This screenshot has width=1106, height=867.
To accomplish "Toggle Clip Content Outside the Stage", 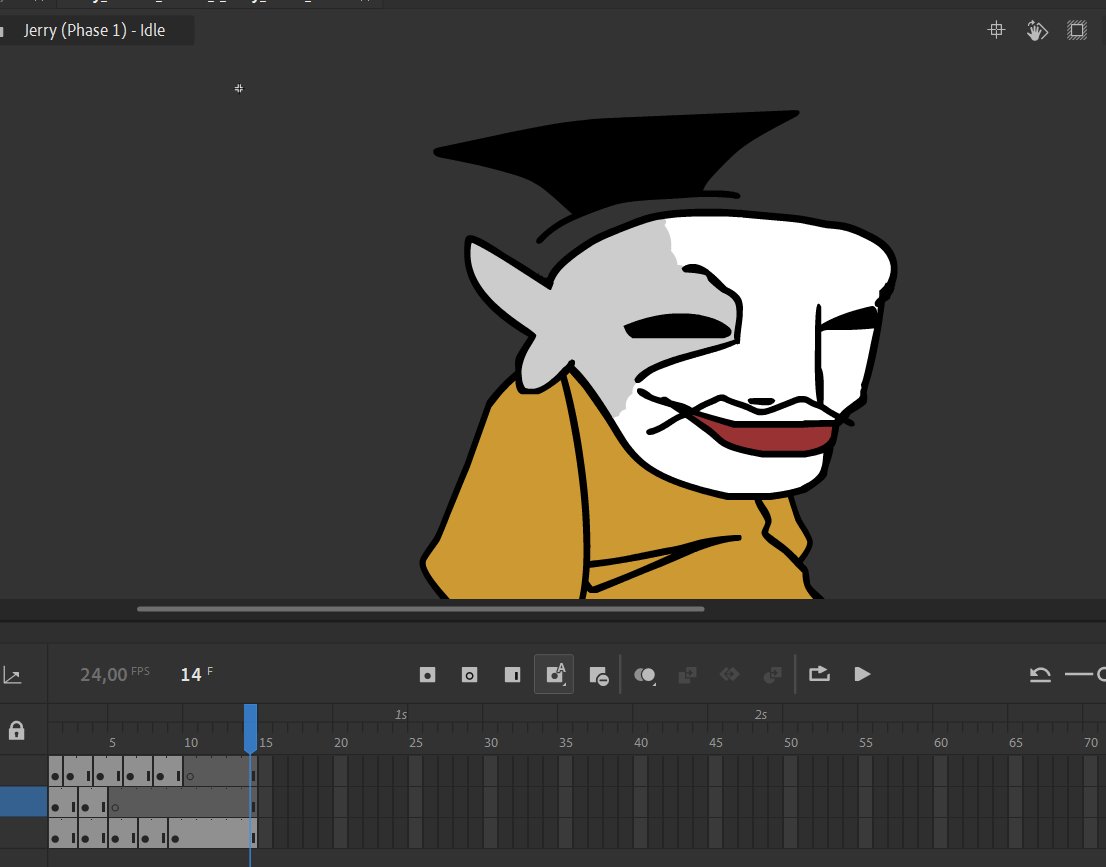I will 1077,30.
